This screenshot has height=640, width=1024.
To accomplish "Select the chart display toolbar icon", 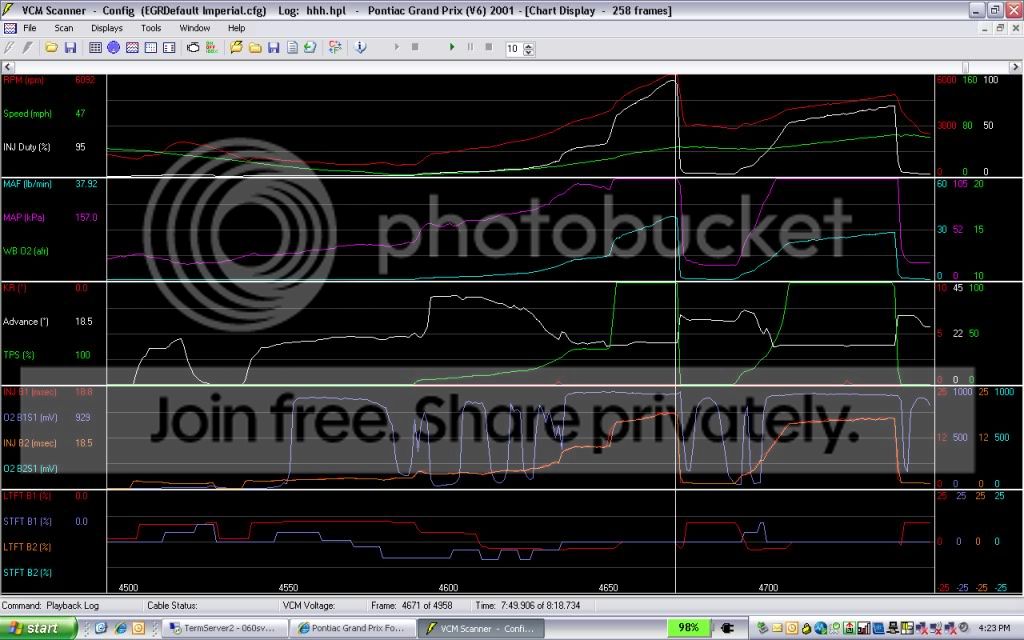I will click(x=130, y=47).
